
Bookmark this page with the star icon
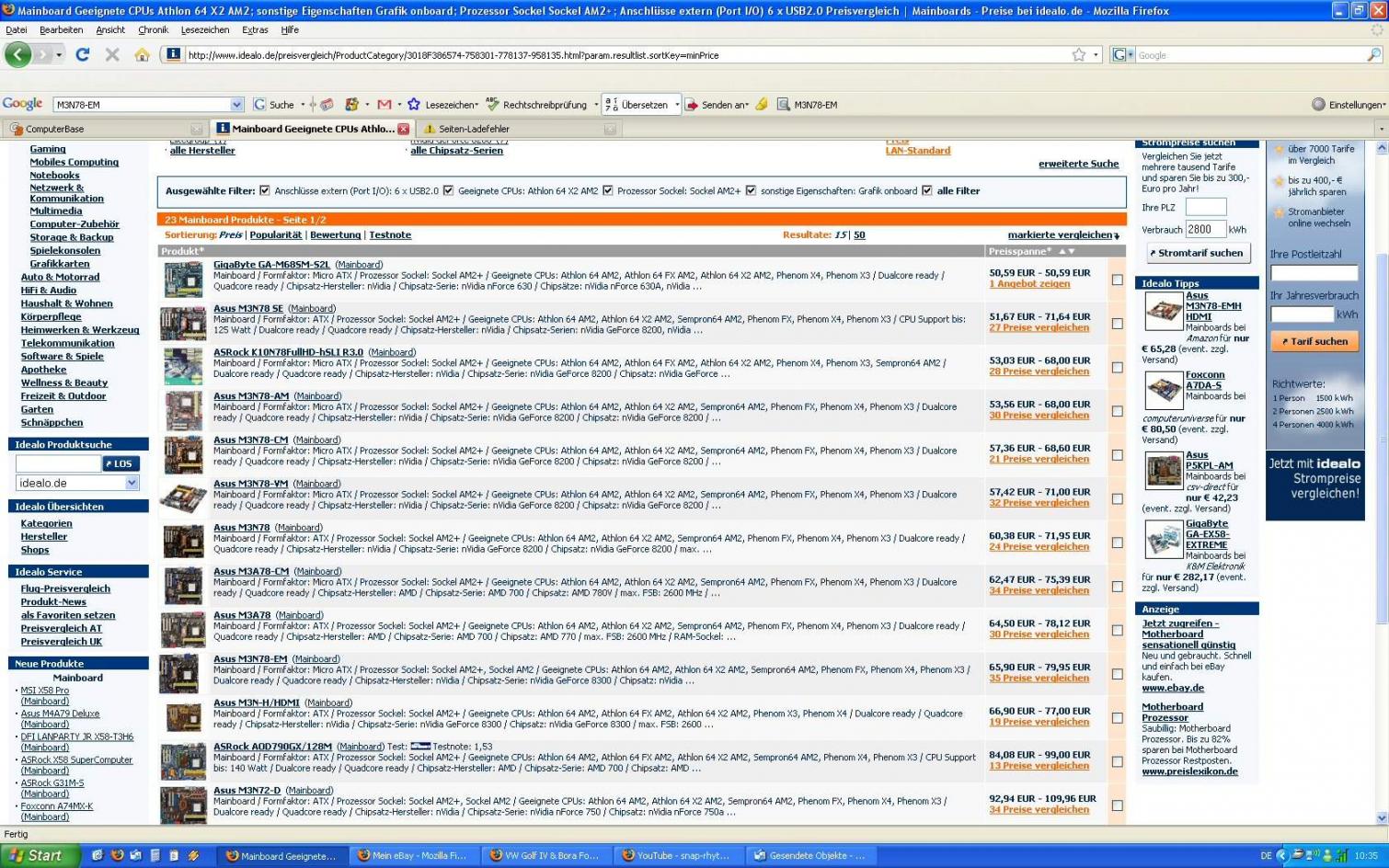1078,55
